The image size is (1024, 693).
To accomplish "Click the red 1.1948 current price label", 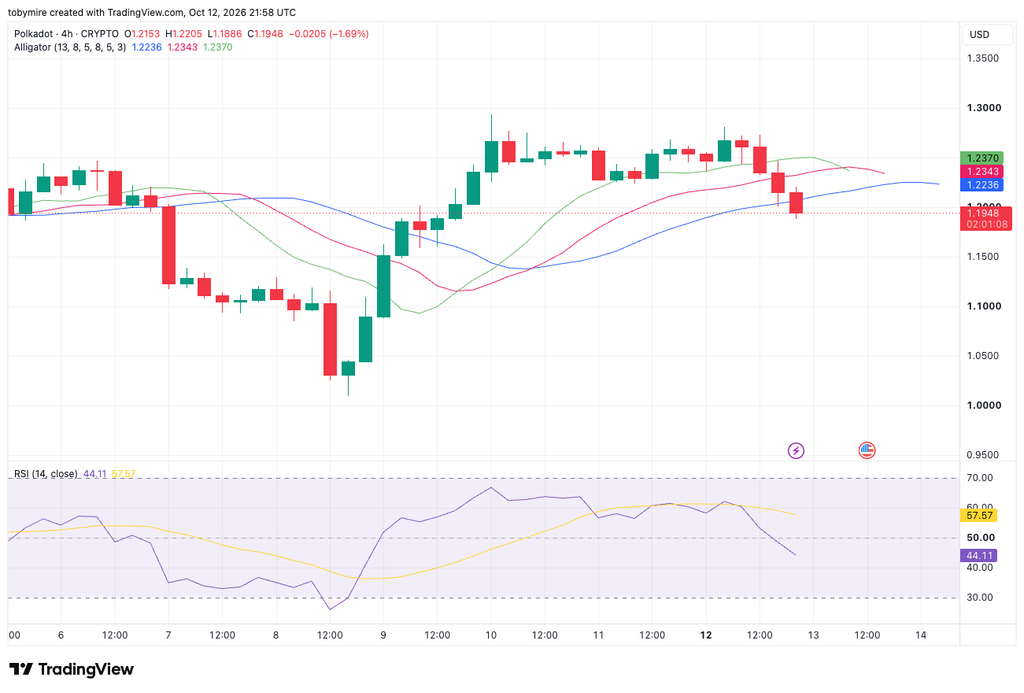I will tap(985, 218).
